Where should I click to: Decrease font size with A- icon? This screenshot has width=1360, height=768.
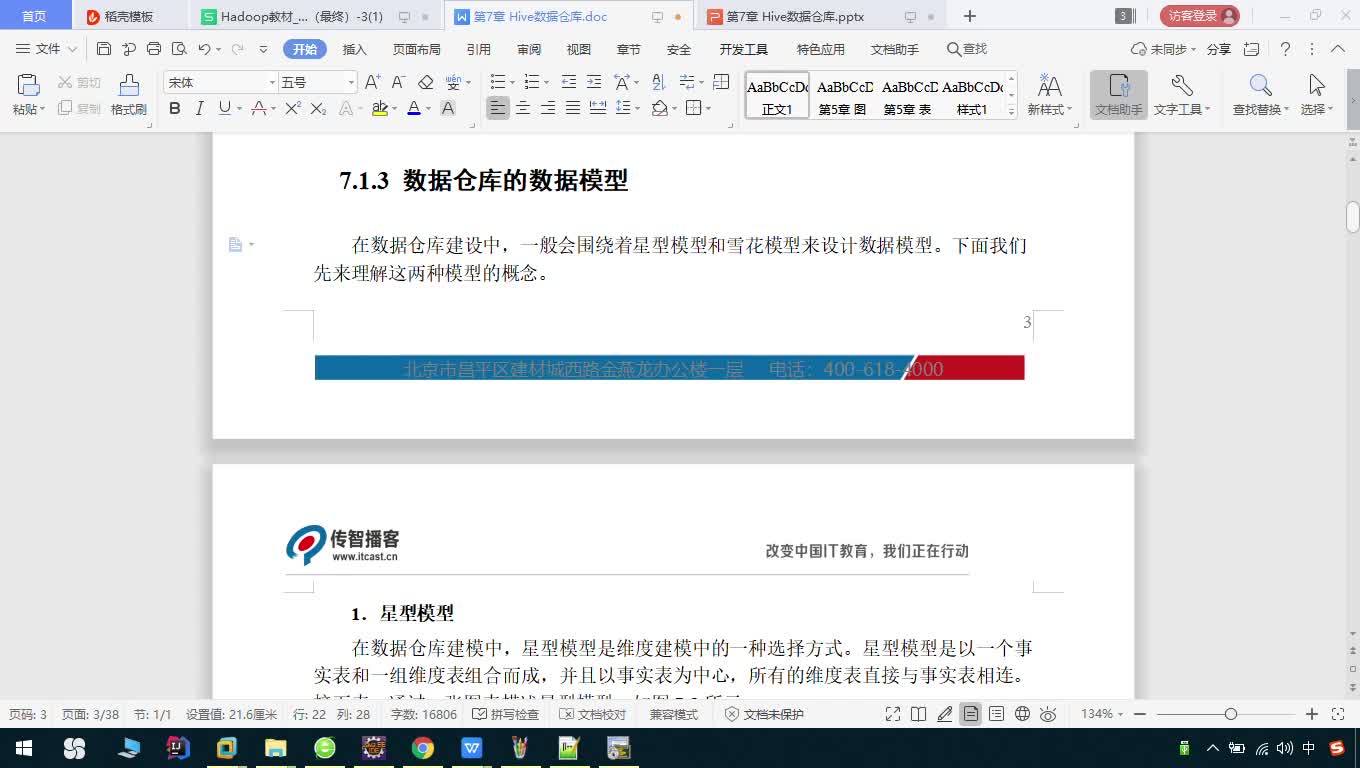tap(398, 82)
